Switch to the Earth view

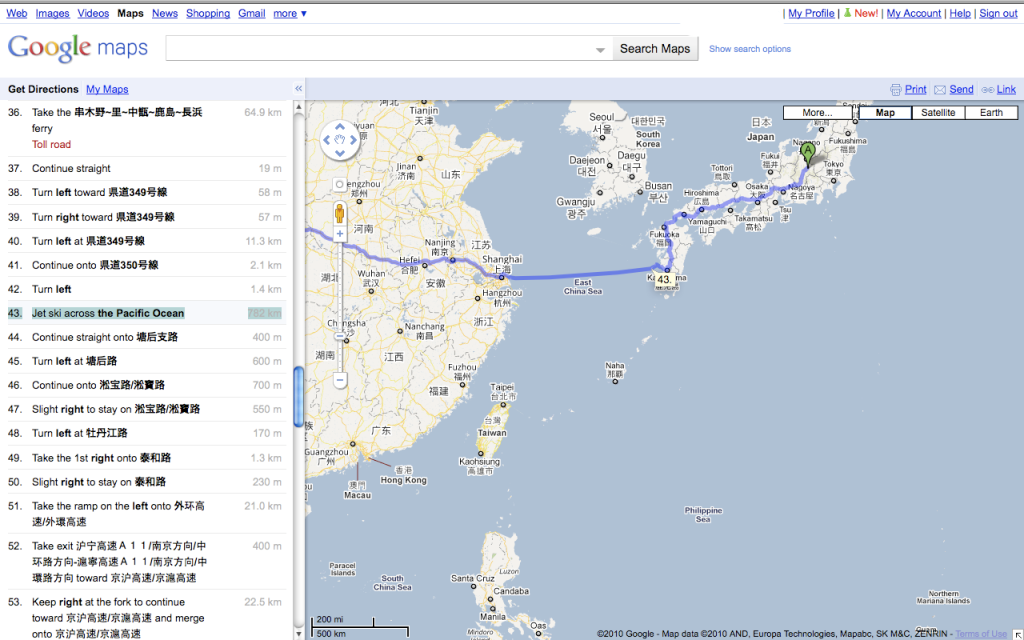[991, 112]
